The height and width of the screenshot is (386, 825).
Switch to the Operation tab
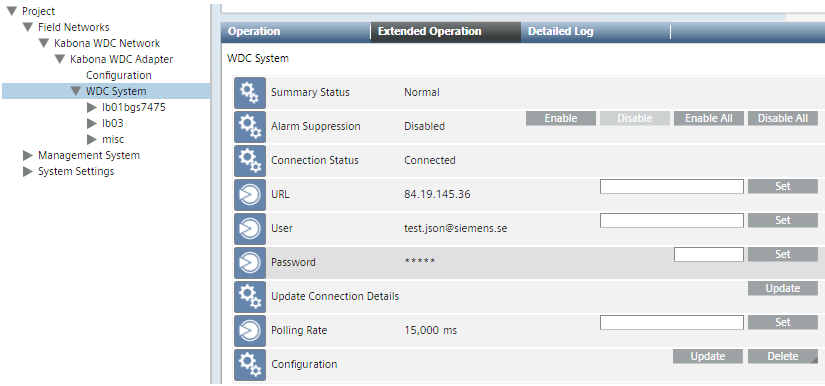[296, 32]
